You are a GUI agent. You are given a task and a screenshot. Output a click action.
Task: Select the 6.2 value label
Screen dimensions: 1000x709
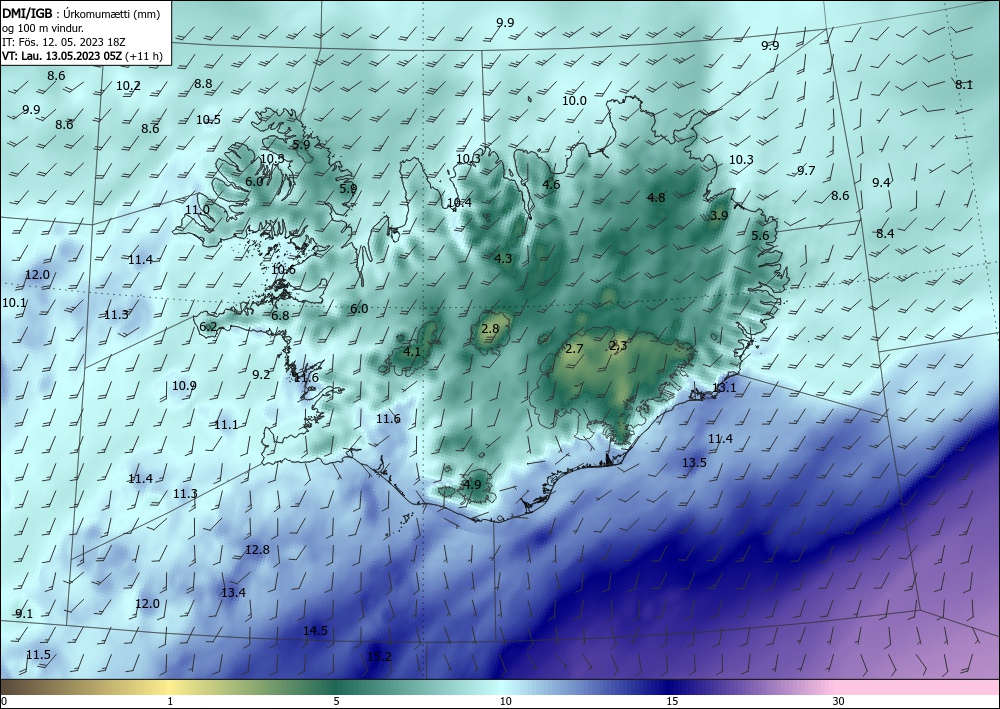tap(209, 327)
